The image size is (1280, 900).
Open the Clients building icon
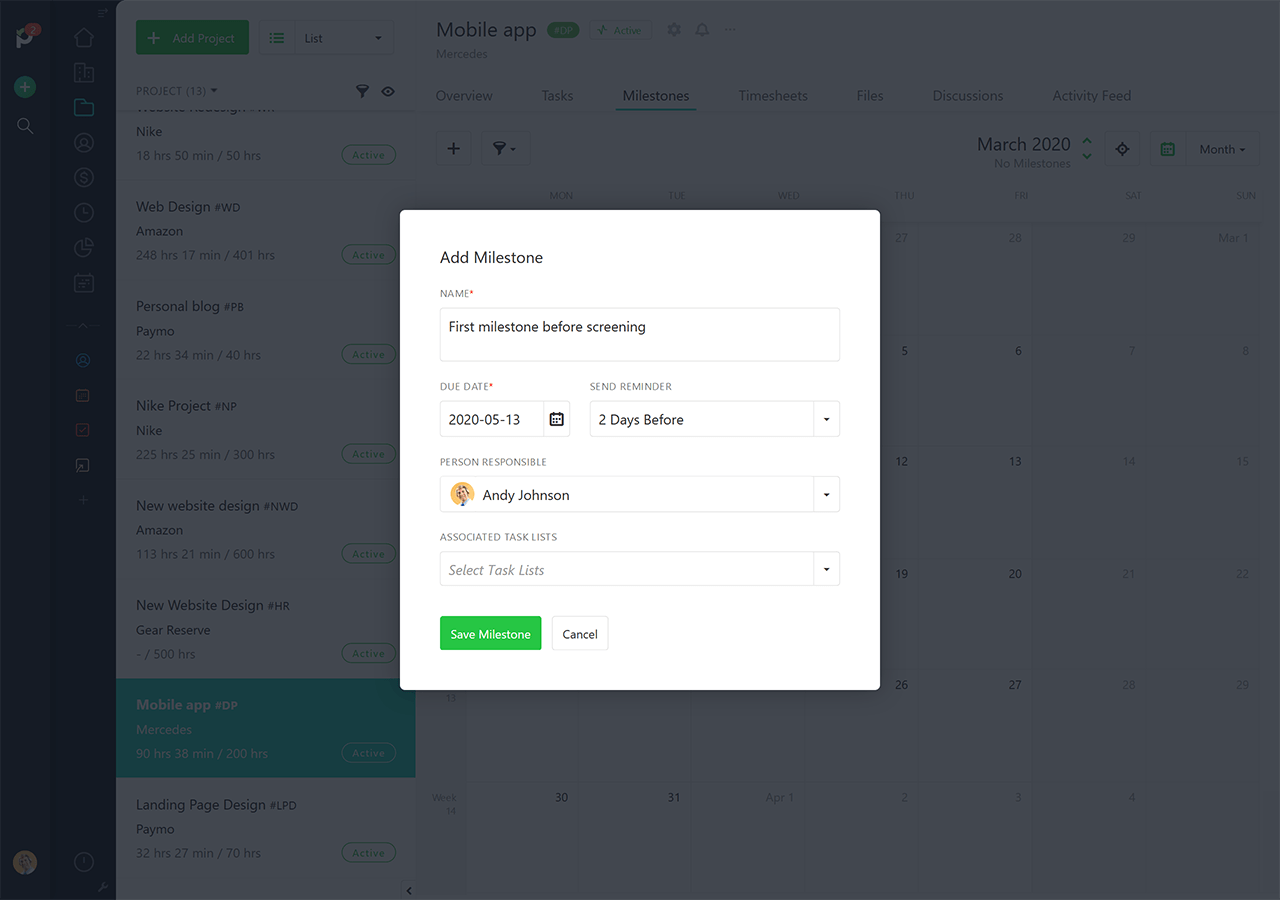[x=84, y=73]
